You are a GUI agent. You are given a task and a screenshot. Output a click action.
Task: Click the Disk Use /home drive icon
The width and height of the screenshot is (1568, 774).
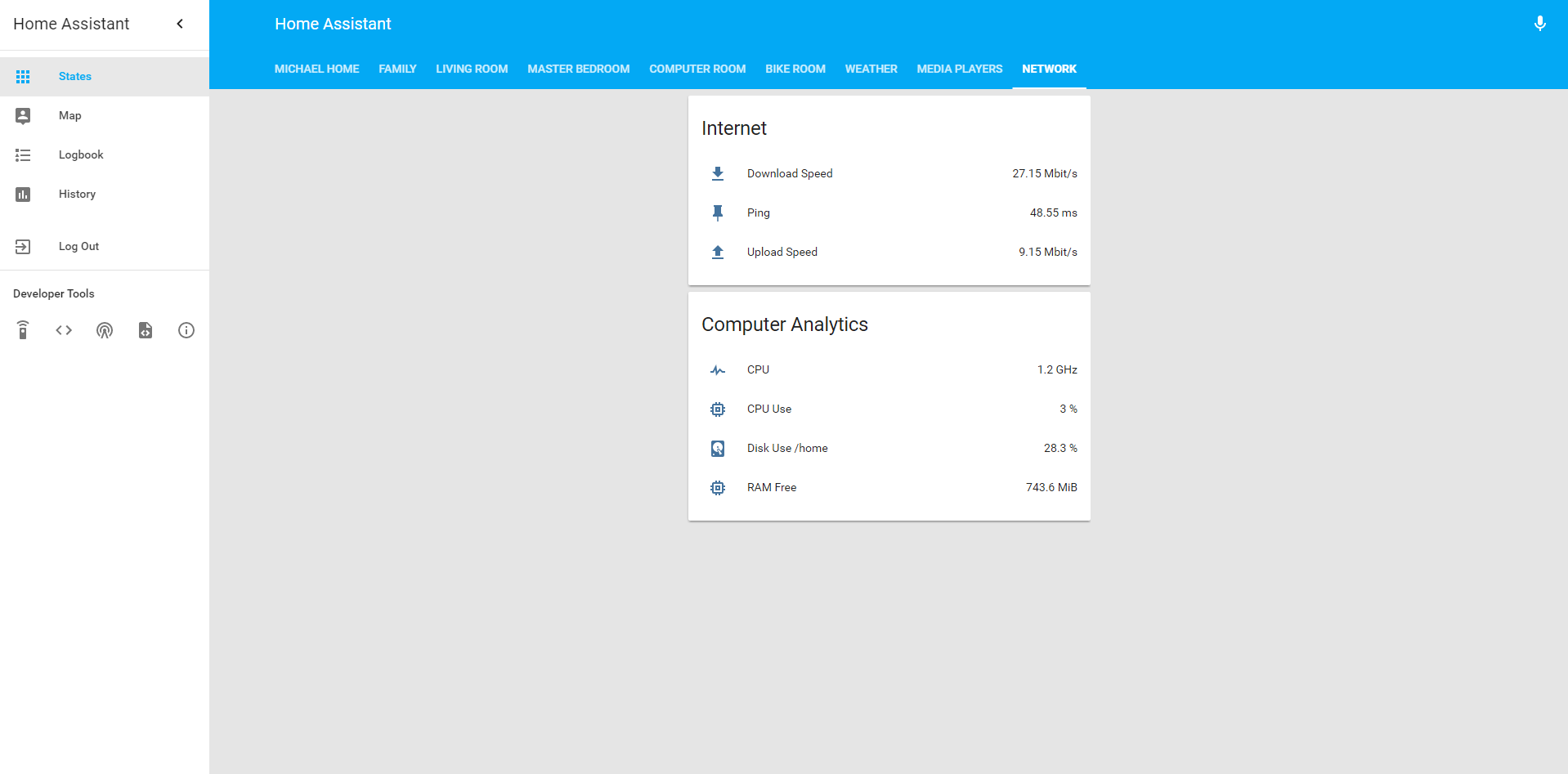point(718,449)
